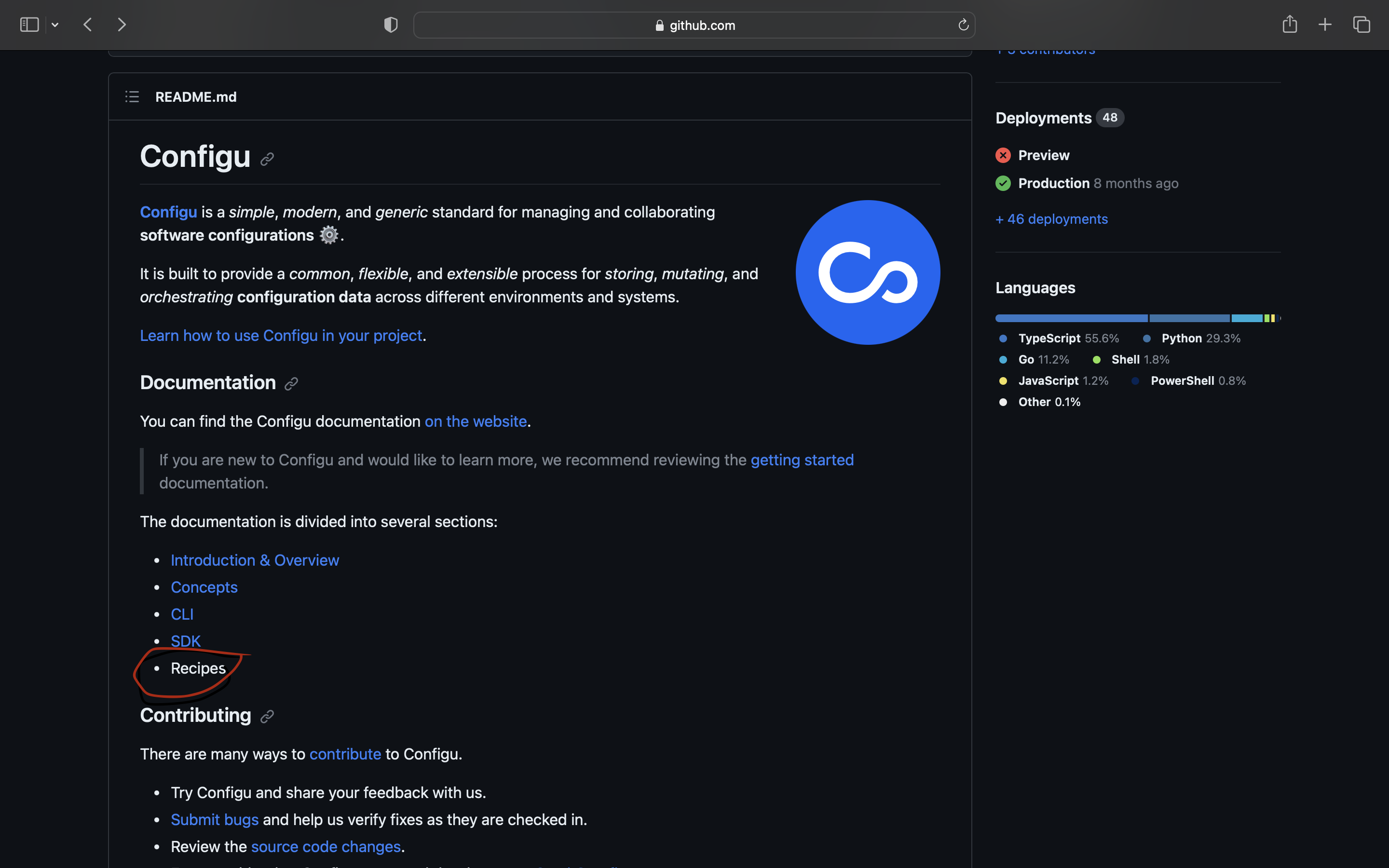Open the share sheet
The width and height of the screenshot is (1389, 868).
pyautogui.click(x=1290, y=24)
